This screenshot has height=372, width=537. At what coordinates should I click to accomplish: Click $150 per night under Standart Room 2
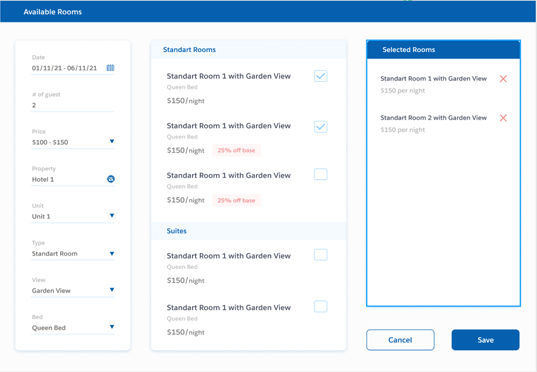[403, 130]
